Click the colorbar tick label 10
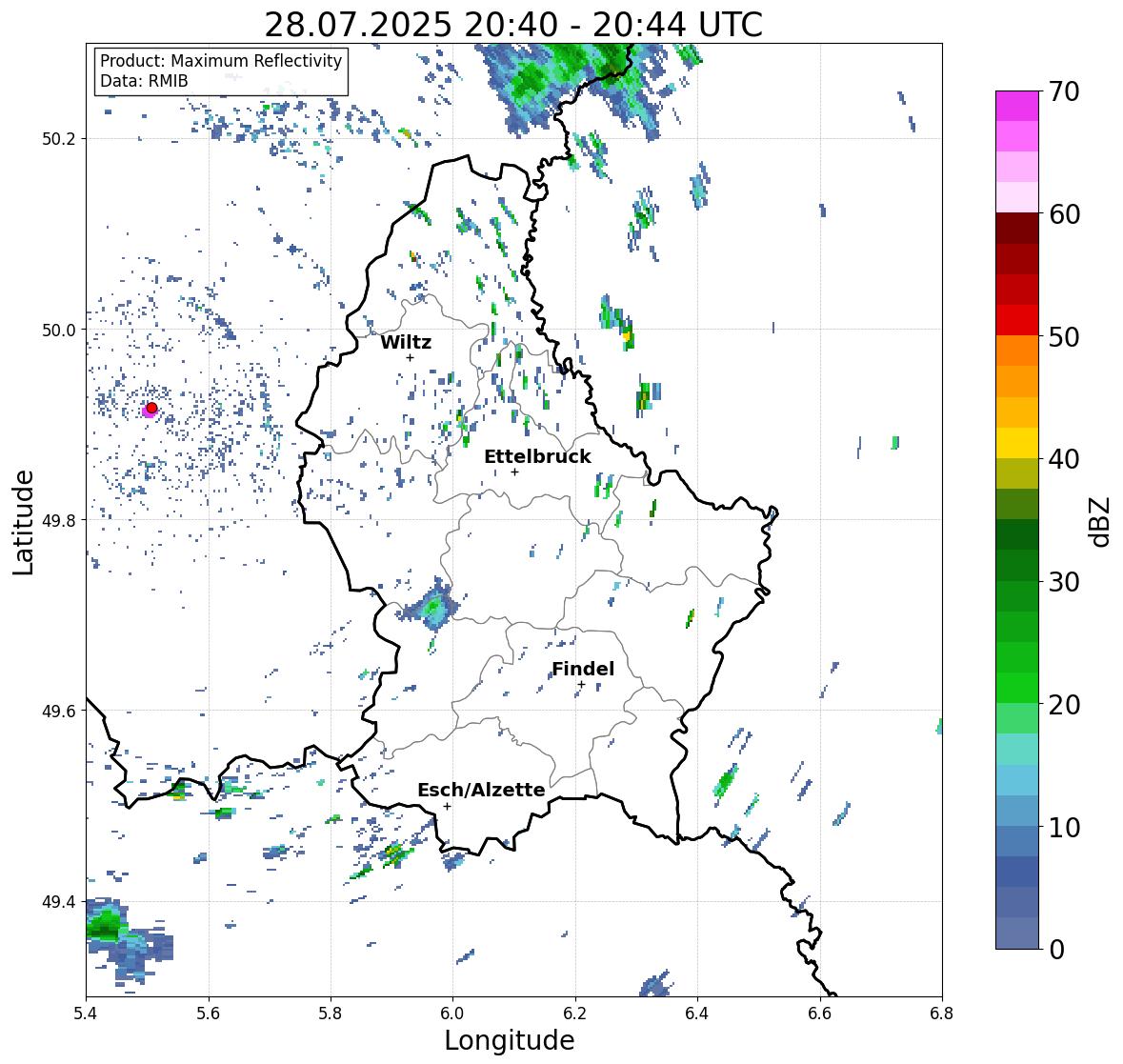Screen dimensions: 1123x1064 click(1064, 827)
